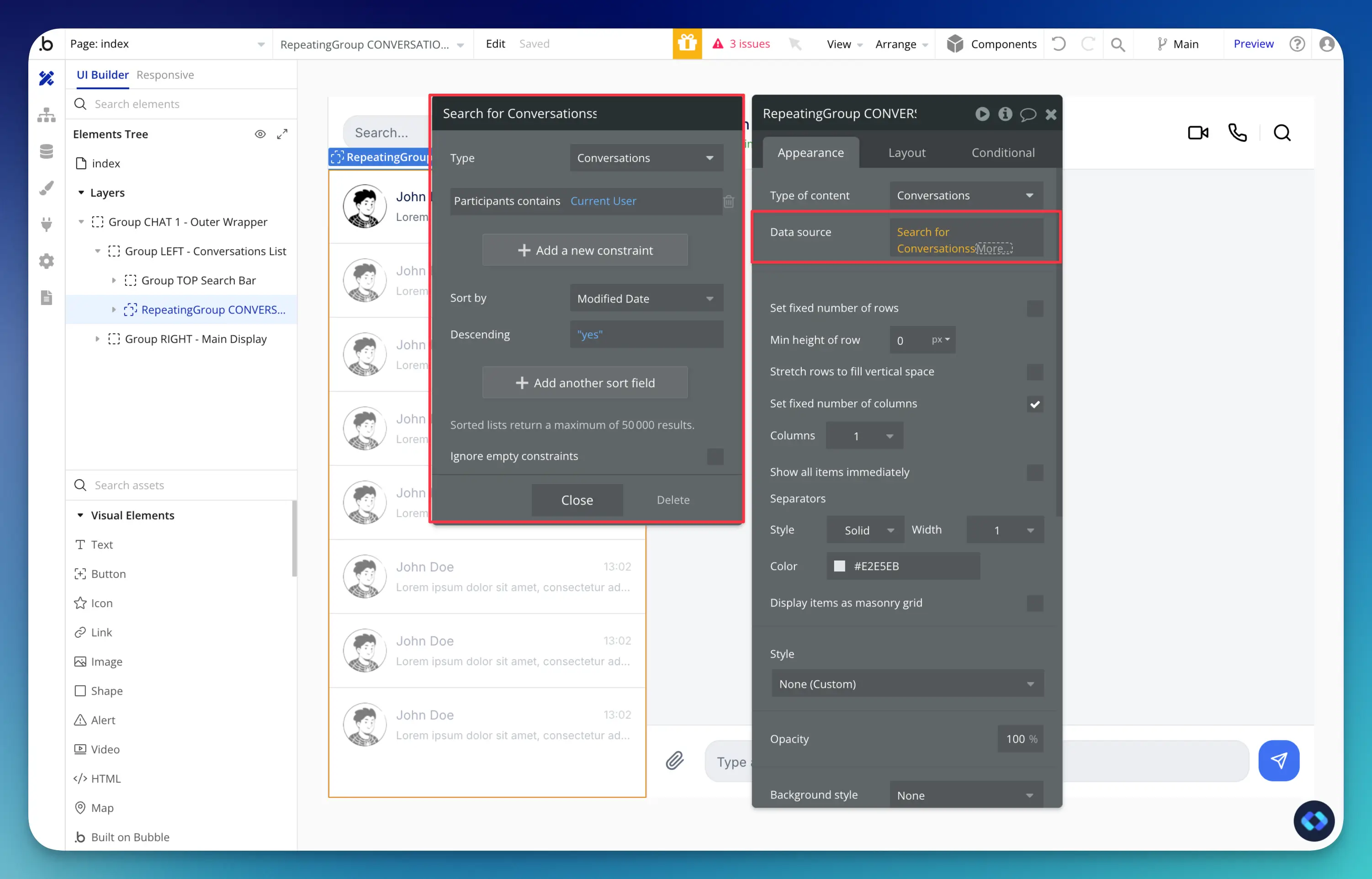Click the blue send message button
The width and height of the screenshot is (1372, 879).
(x=1278, y=761)
